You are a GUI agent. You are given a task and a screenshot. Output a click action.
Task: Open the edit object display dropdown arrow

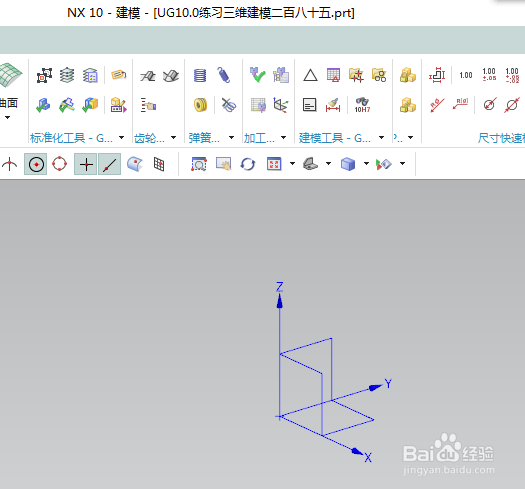tap(402, 163)
